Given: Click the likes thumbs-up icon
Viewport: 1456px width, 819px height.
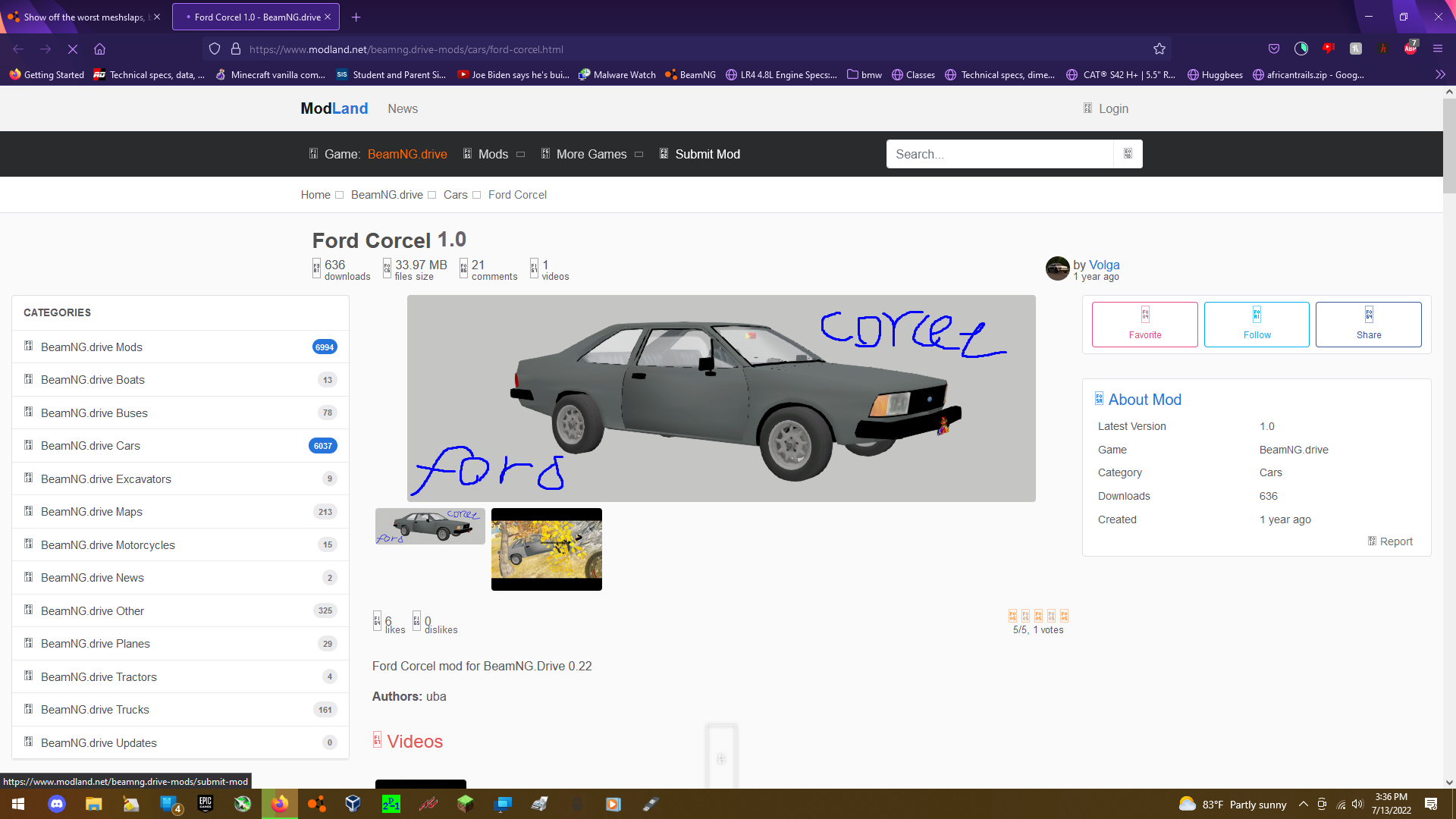Looking at the screenshot, I should click(377, 621).
